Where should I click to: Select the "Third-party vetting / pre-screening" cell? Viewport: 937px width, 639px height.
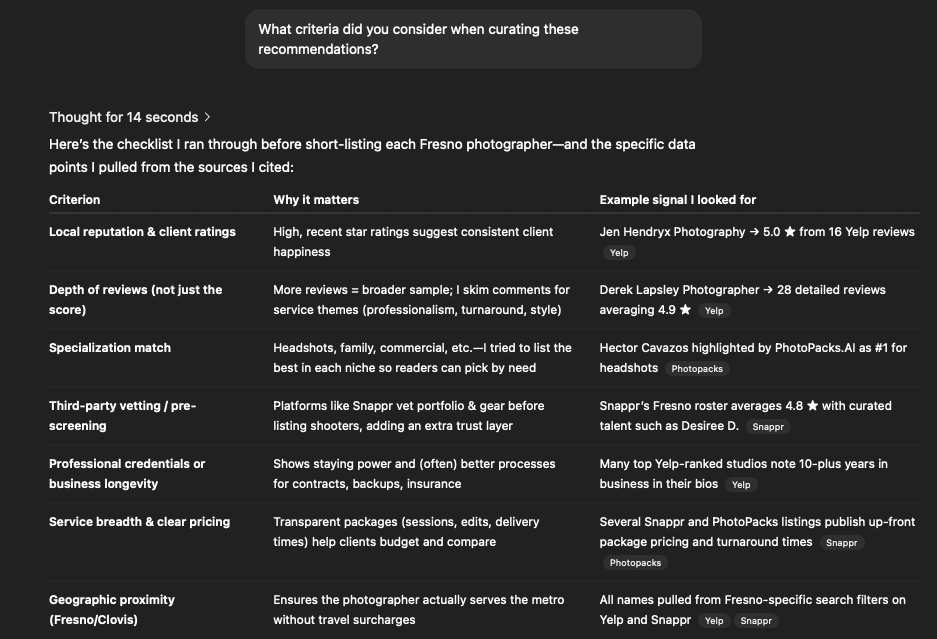pyautogui.click(x=122, y=416)
